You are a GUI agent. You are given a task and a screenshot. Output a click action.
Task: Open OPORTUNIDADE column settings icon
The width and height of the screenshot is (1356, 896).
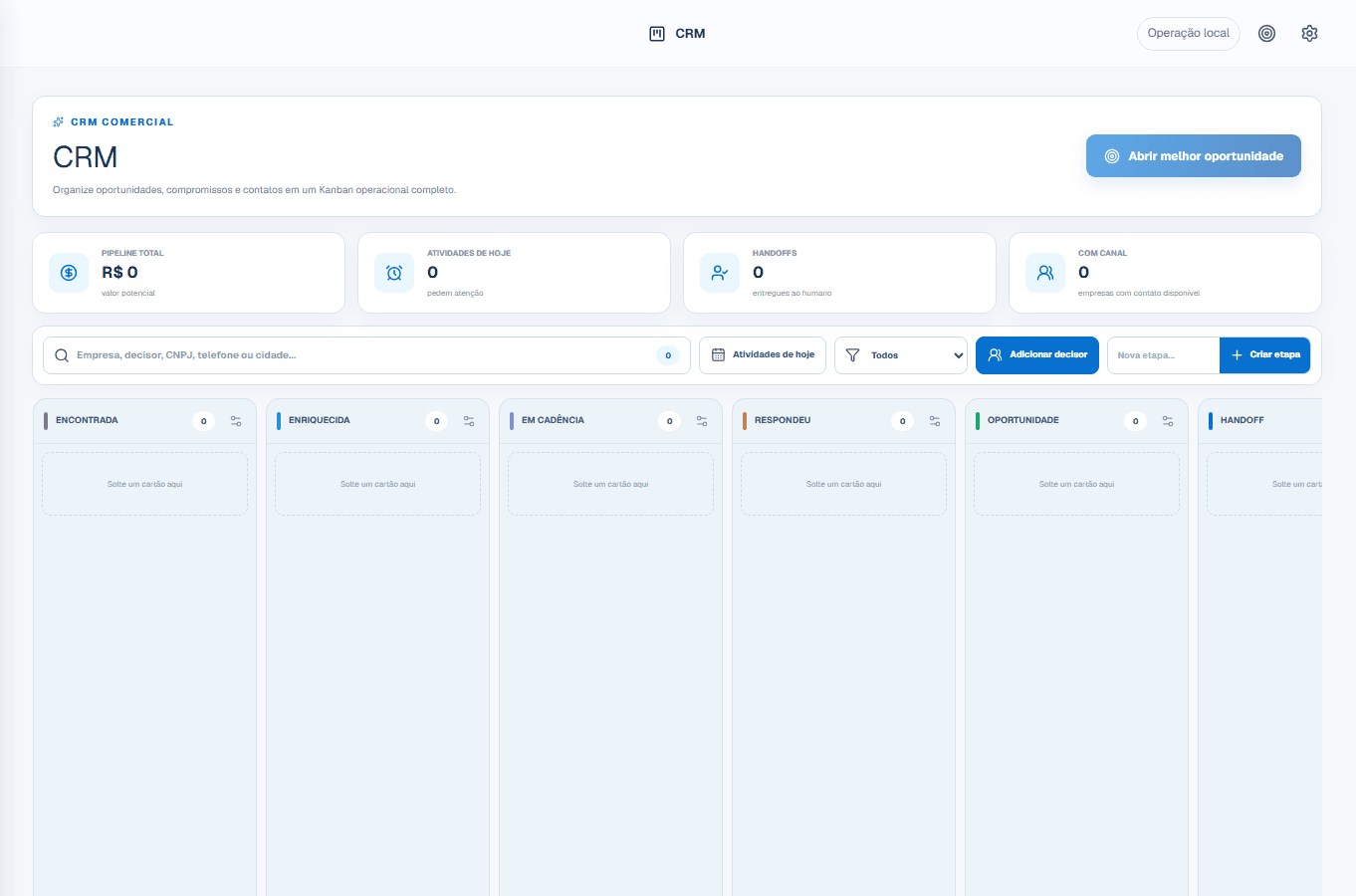[x=1168, y=421]
